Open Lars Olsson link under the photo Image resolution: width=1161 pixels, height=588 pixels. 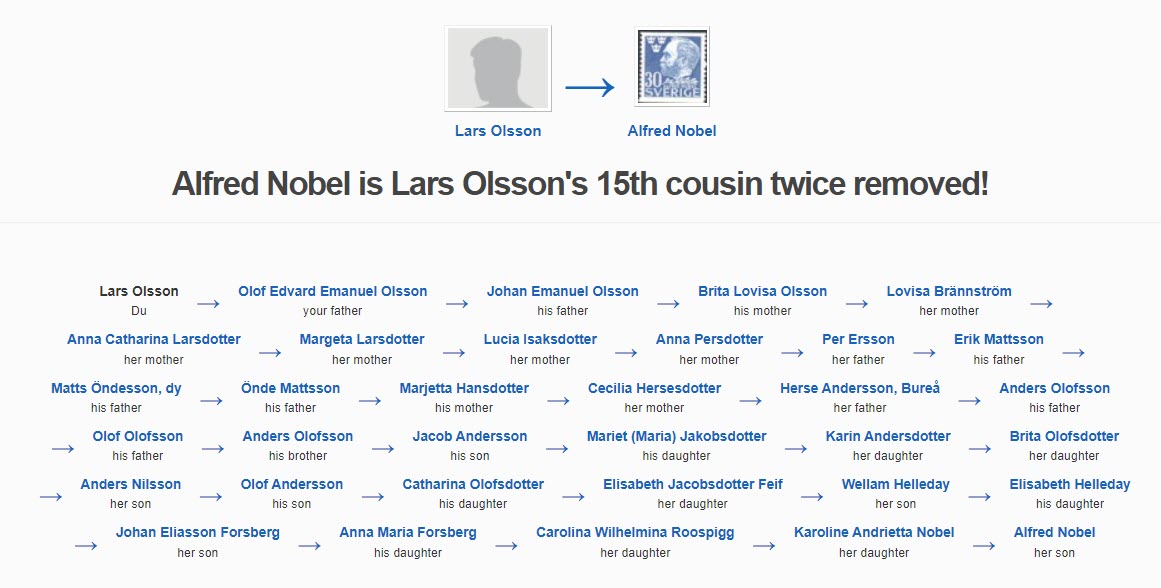pyautogui.click(x=498, y=131)
